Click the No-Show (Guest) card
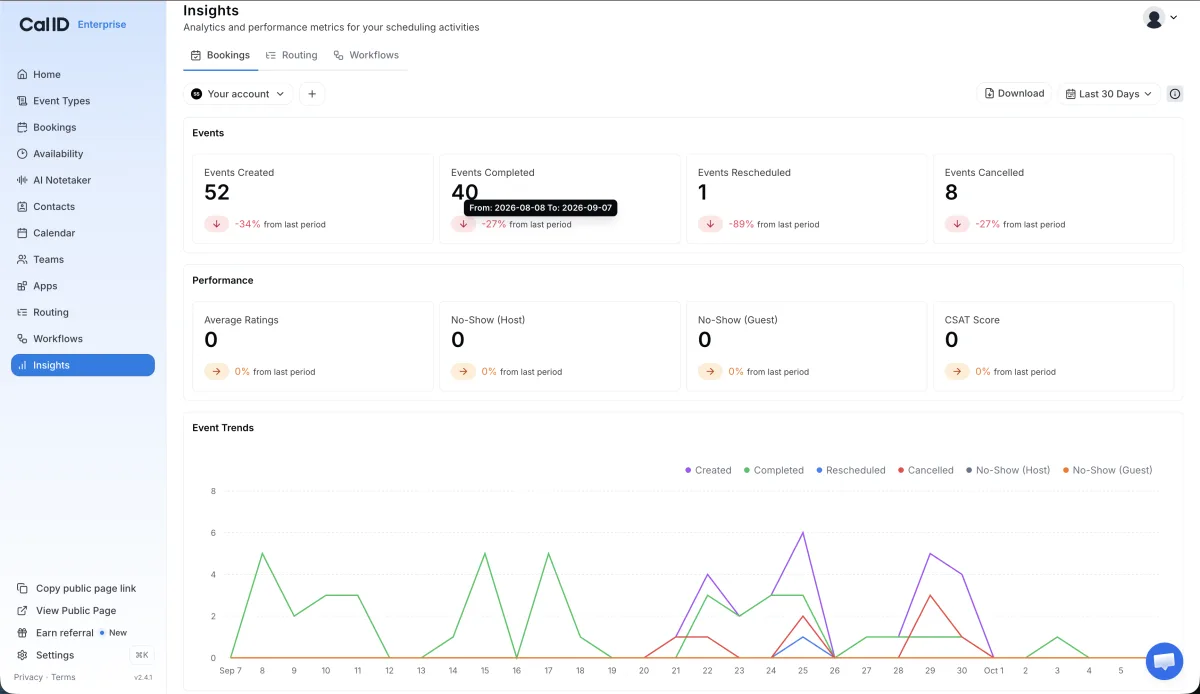 (x=806, y=346)
